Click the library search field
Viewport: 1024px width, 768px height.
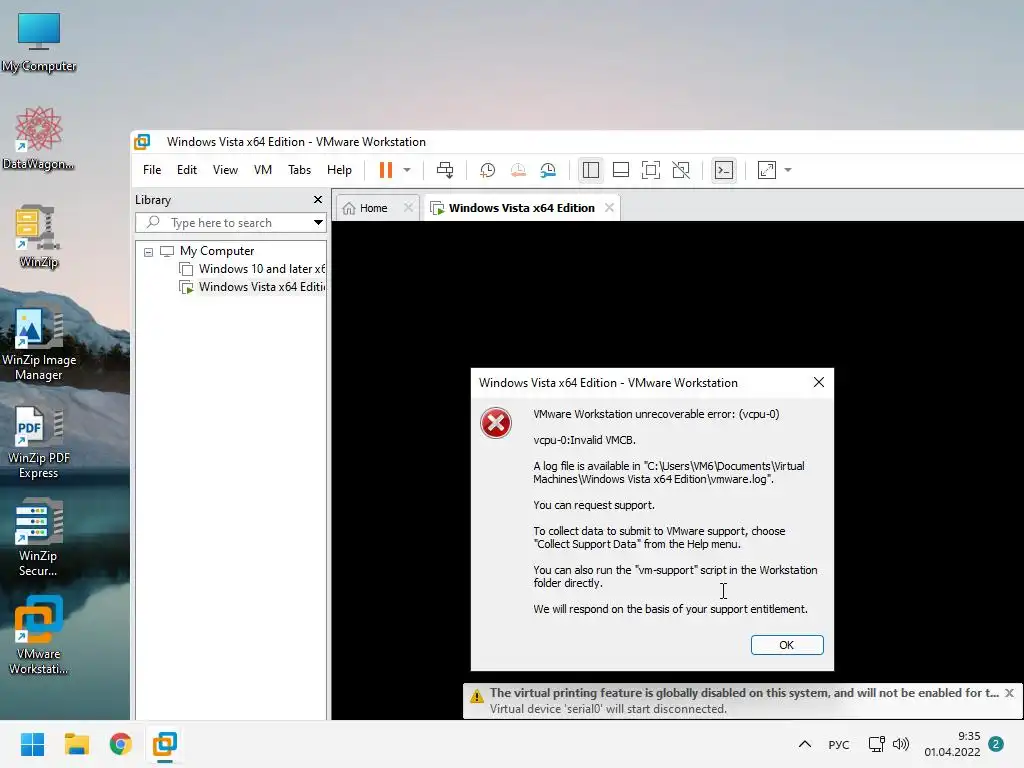222,223
